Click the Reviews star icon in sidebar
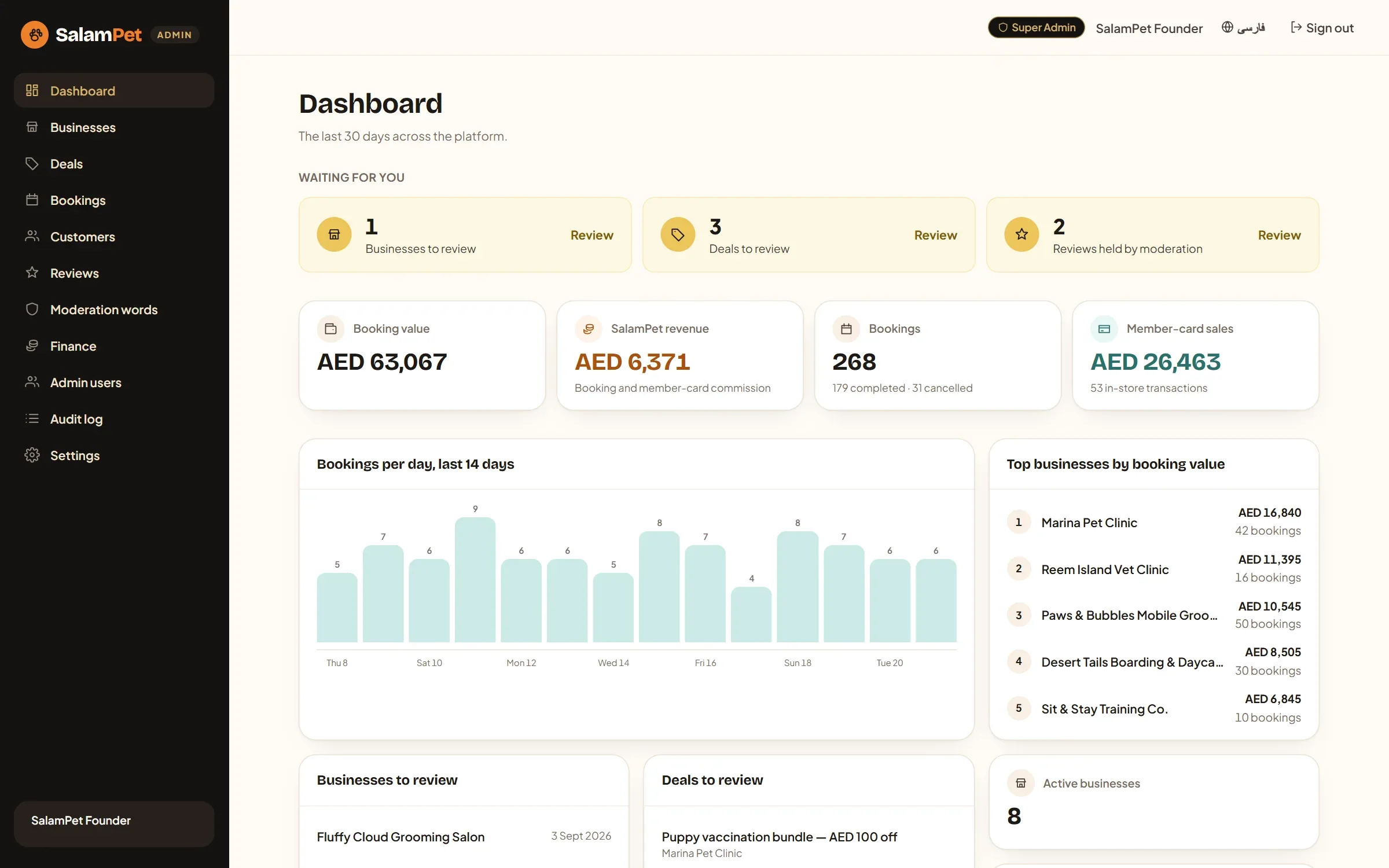The height and width of the screenshot is (868, 1389). (x=32, y=273)
